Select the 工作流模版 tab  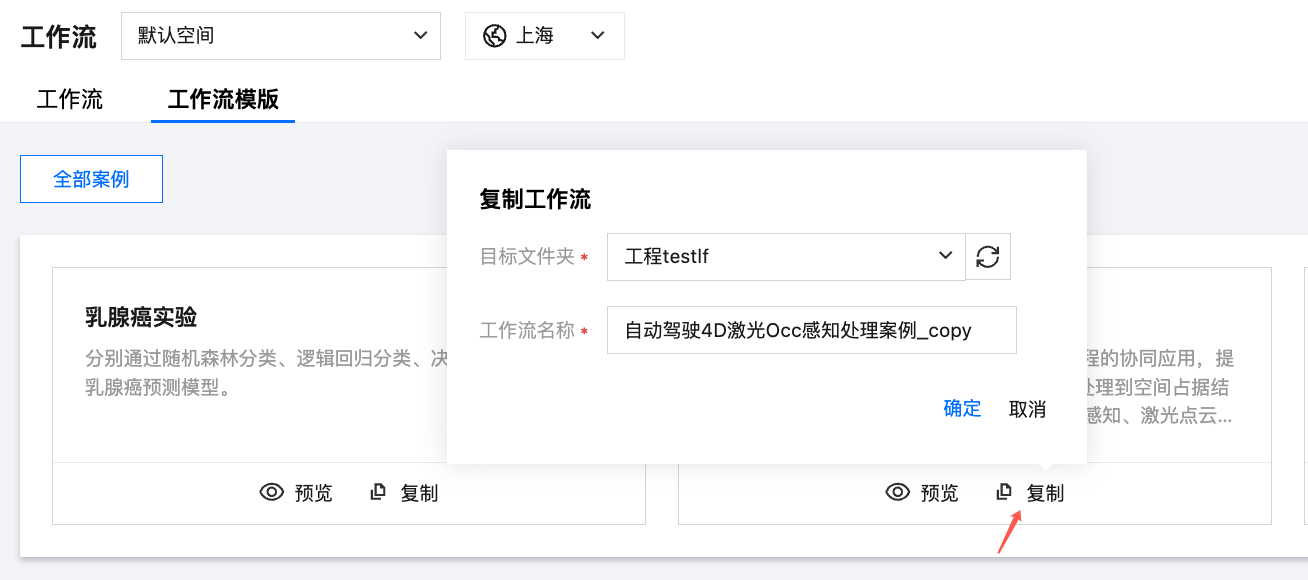[223, 99]
